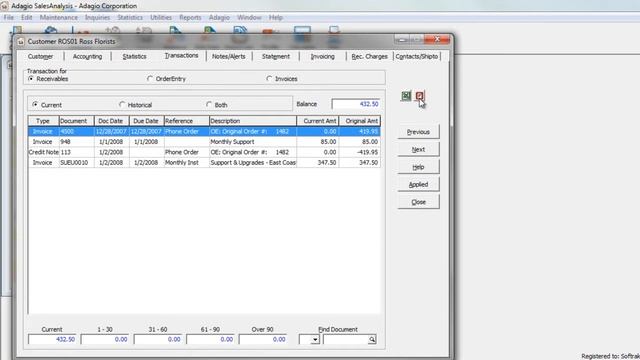This screenshot has width=640, height=360.
Task: Click the Find Document magnifier icon
Action: point(372,340)
